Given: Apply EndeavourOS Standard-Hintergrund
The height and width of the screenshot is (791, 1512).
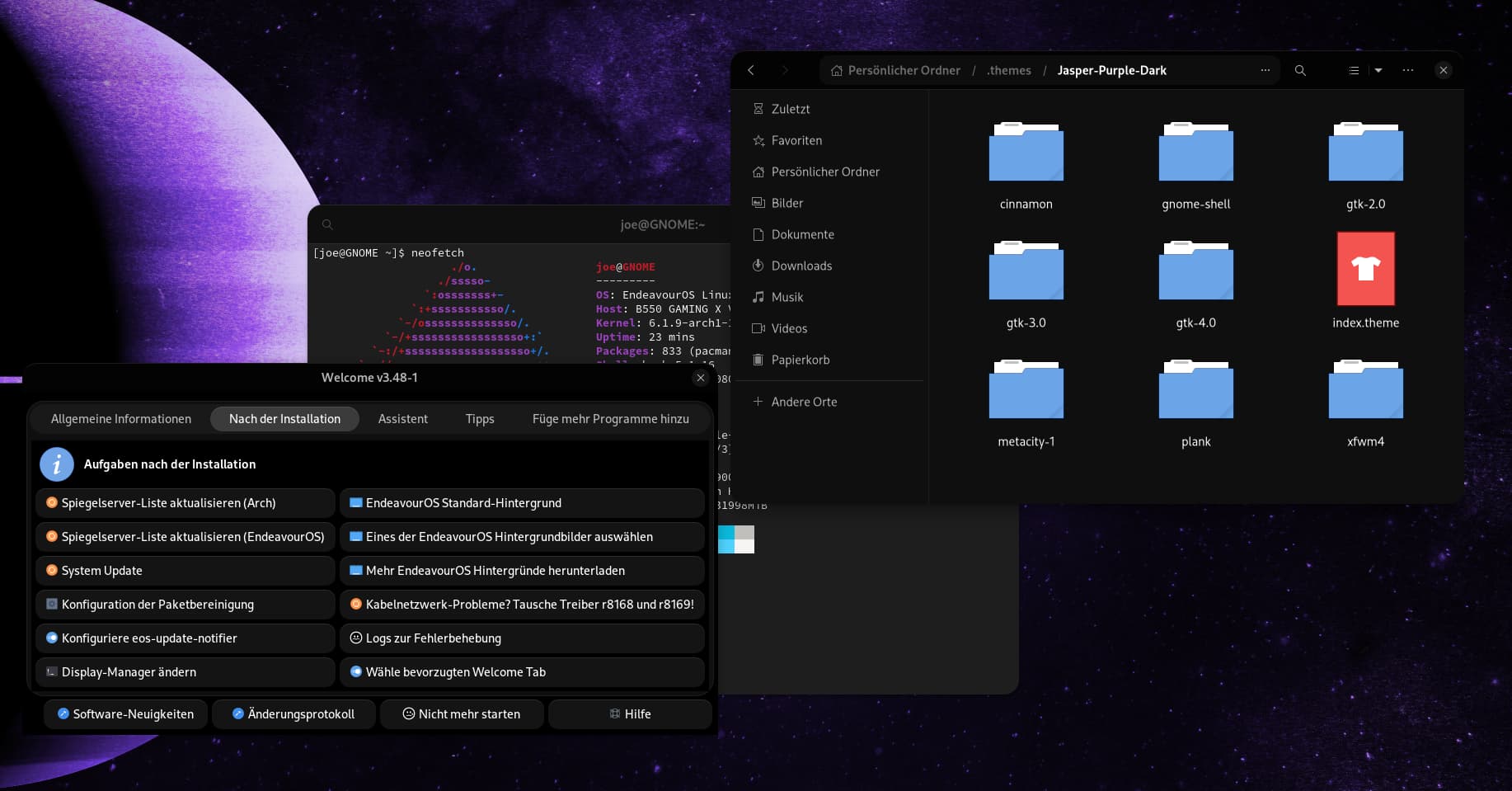Looking at the screenshot, I should (x=522, y=503).
